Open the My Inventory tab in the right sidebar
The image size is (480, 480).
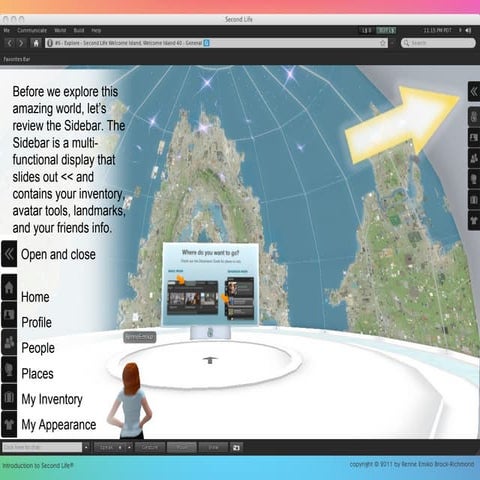pos(474,199)
